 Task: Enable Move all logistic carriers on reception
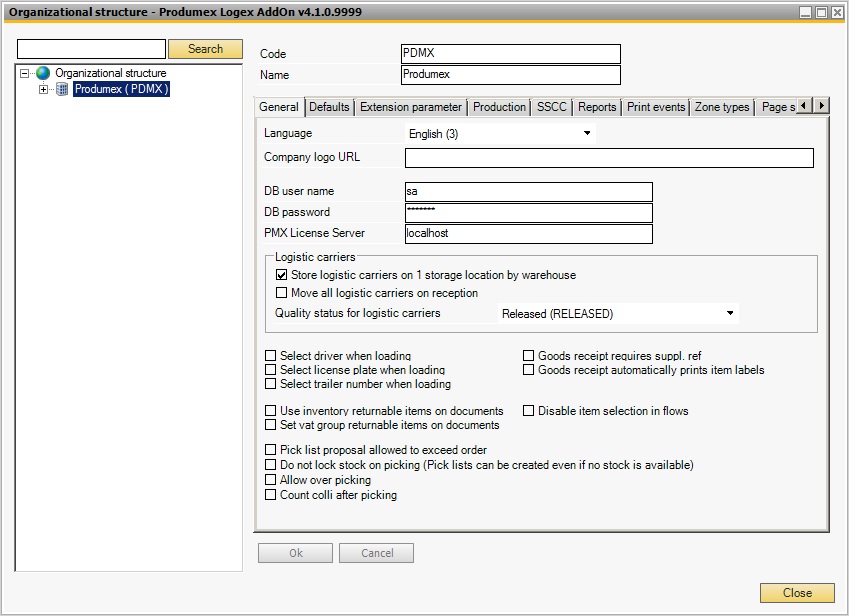coord(282,293)
